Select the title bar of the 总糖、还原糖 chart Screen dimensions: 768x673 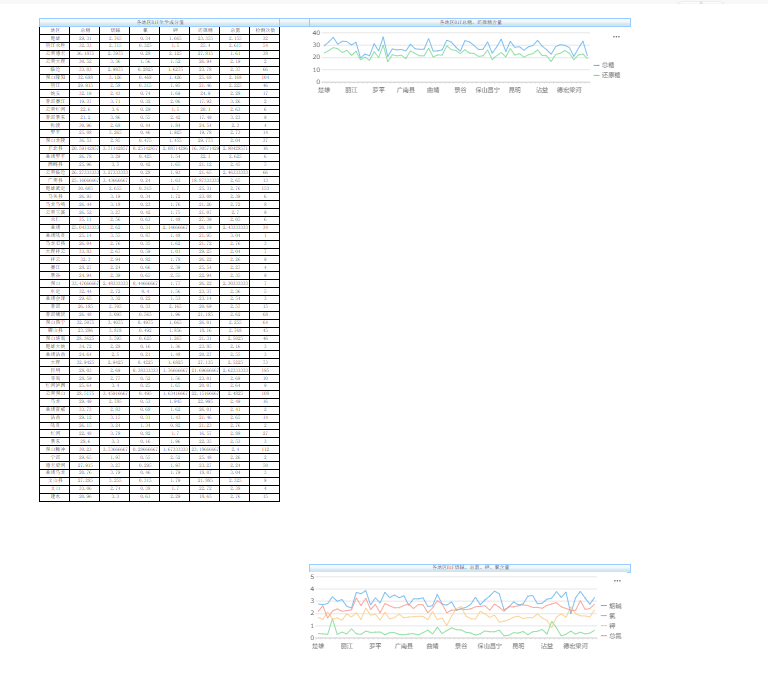point(470,22)
